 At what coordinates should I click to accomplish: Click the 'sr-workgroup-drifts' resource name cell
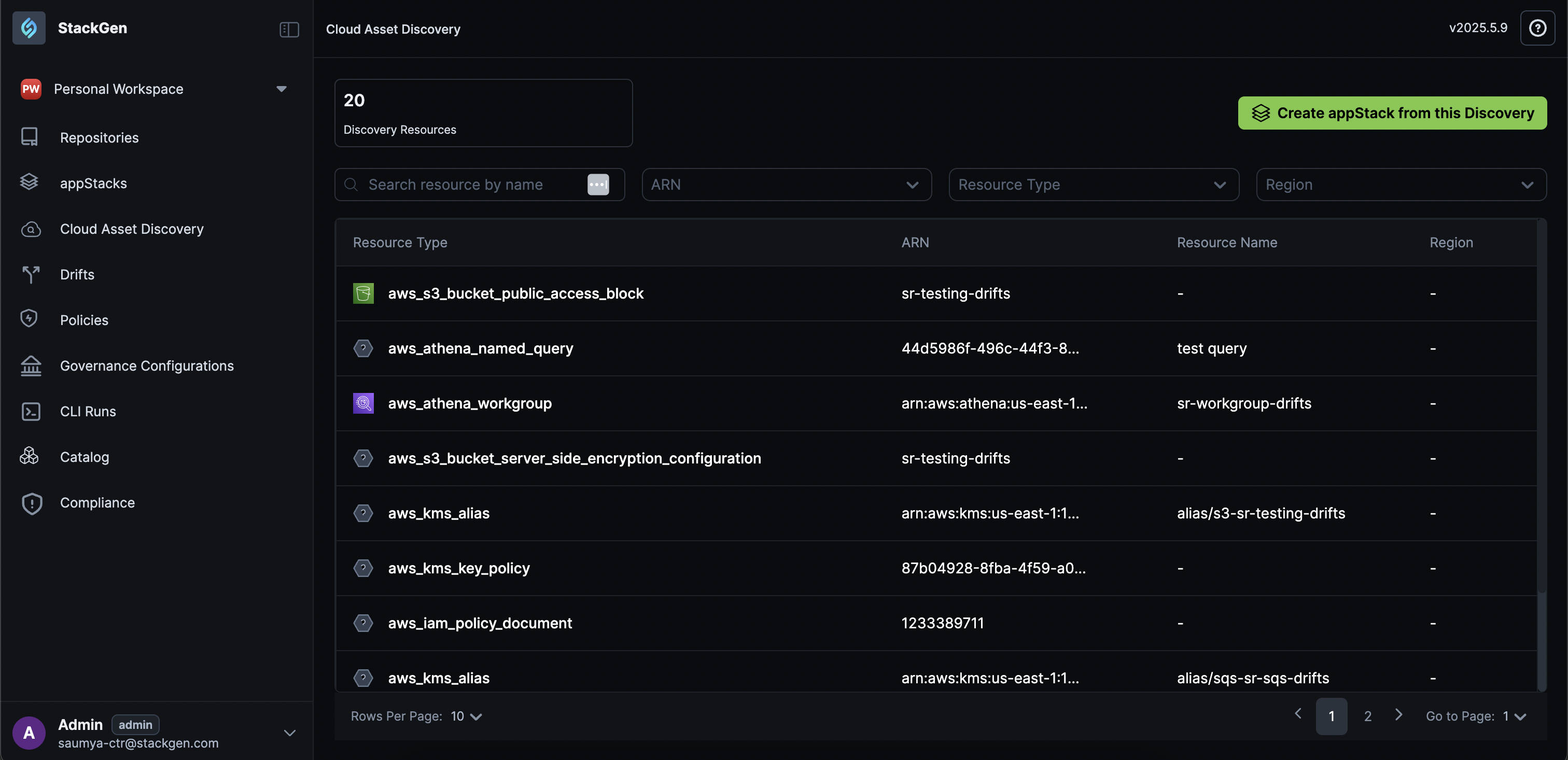click(1243, 403)
